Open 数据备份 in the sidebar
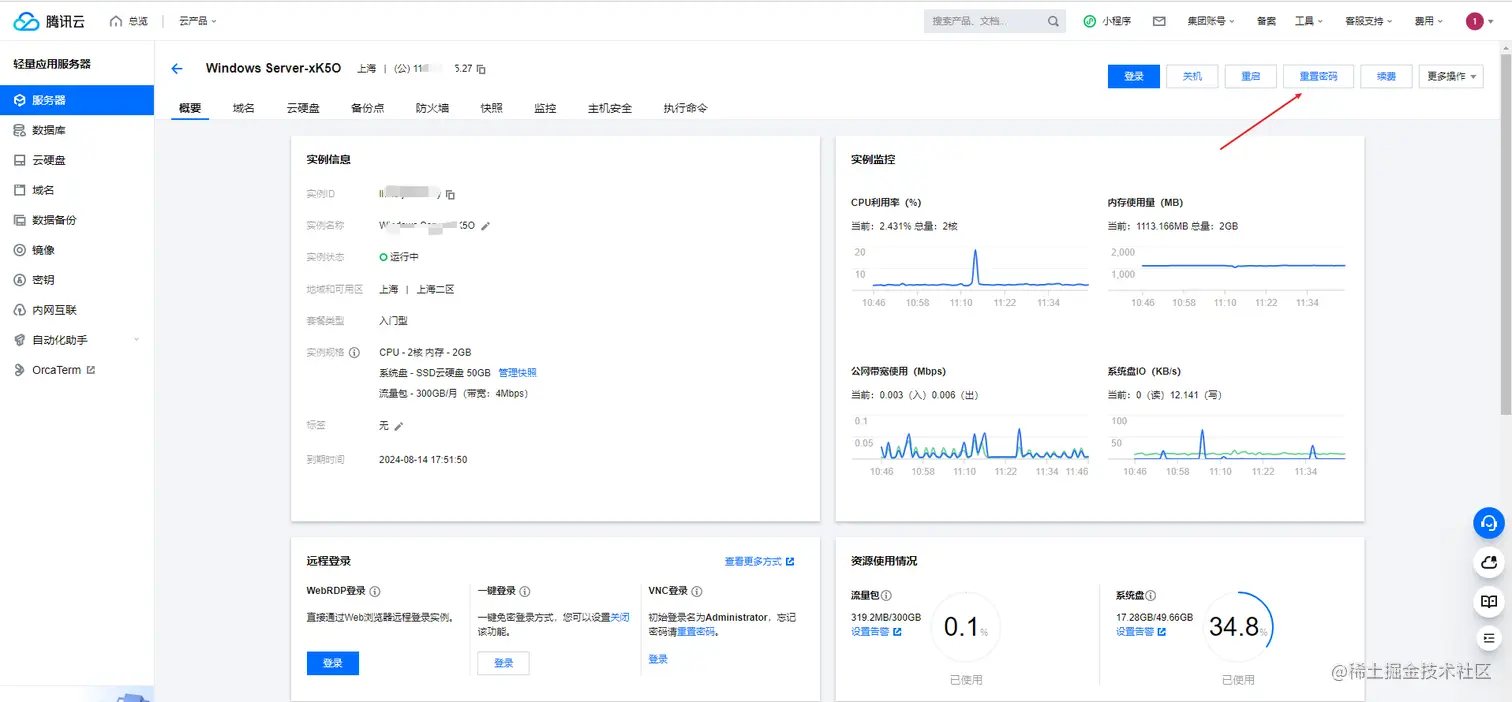 [77, 220]
